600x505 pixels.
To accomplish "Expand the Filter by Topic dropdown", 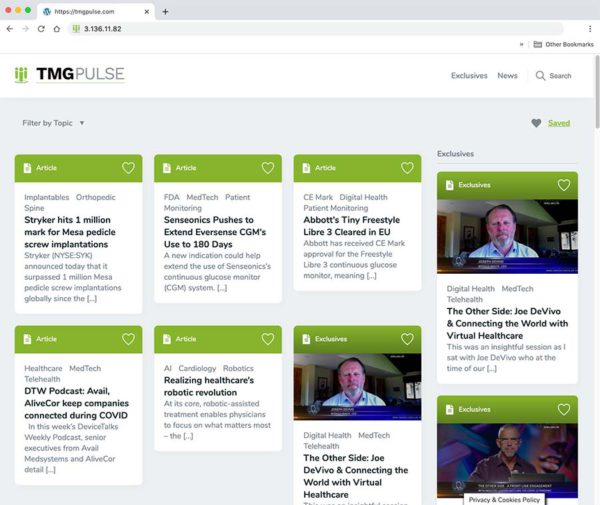I will 54,123.
